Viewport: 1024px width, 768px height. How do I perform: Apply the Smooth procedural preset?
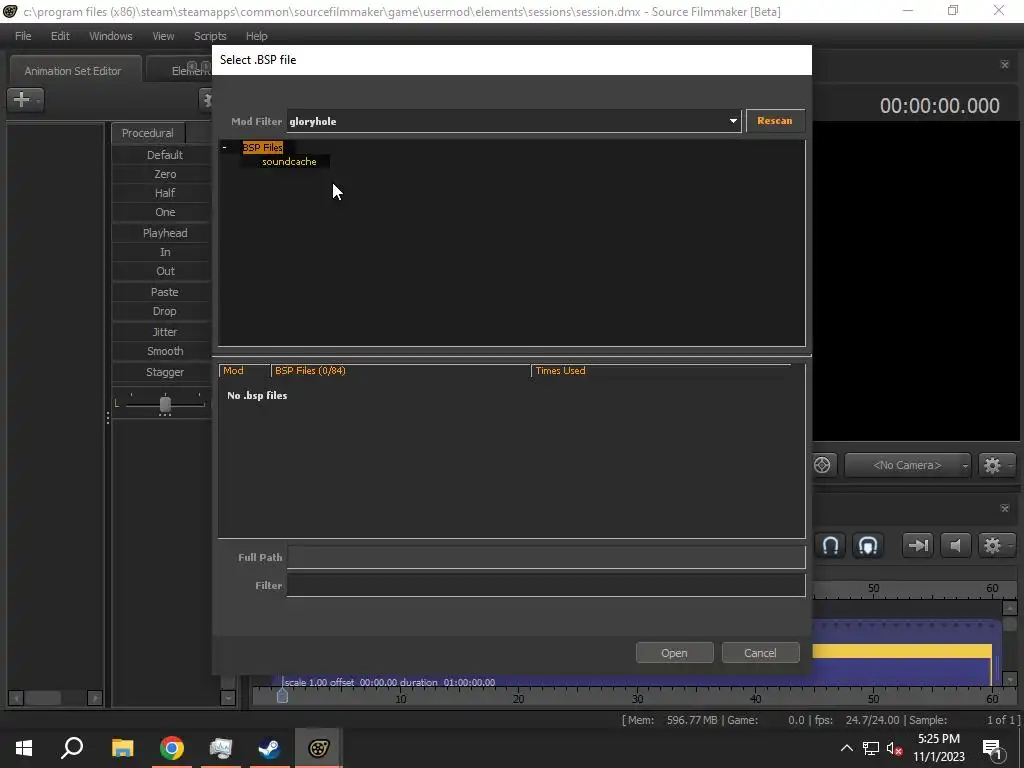(x=164, y=351)
